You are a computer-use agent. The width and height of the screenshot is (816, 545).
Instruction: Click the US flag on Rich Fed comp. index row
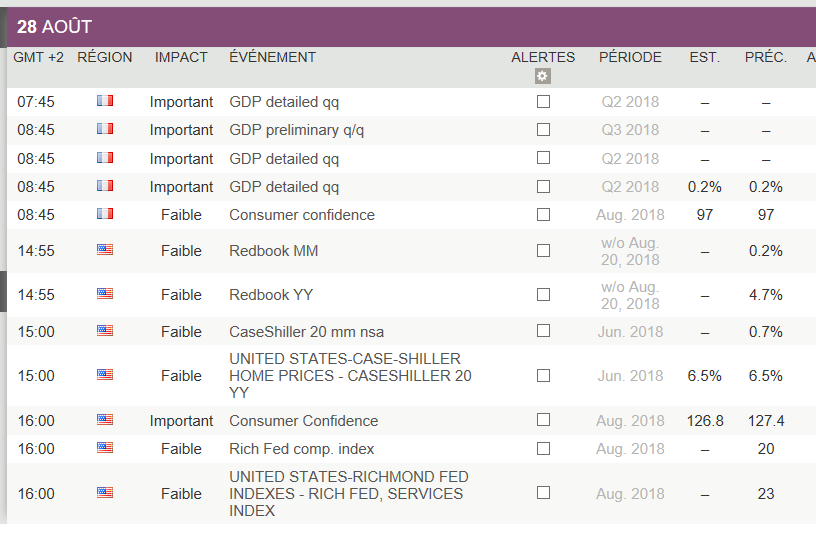(105, 448)
